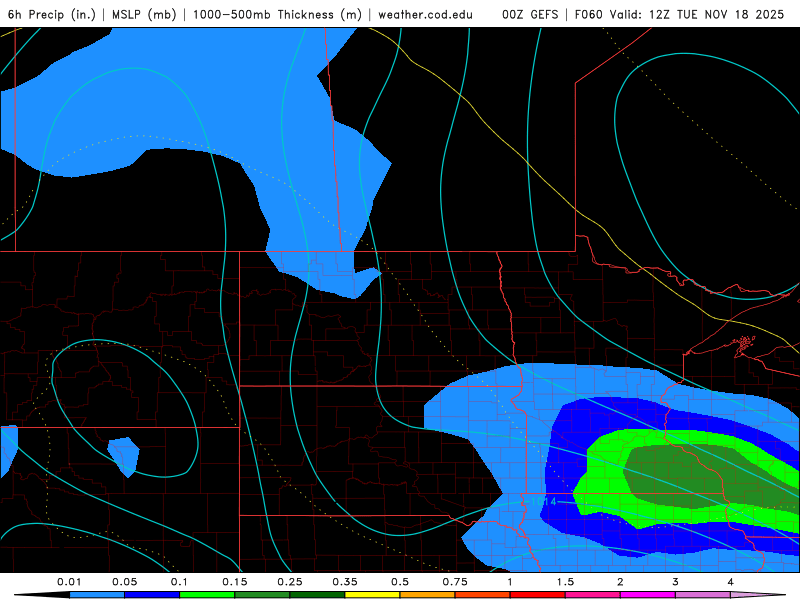Click the '1000-500mb Thickness (m)' title text
This screenshot has height=600, width=800.
click(277, 14)
